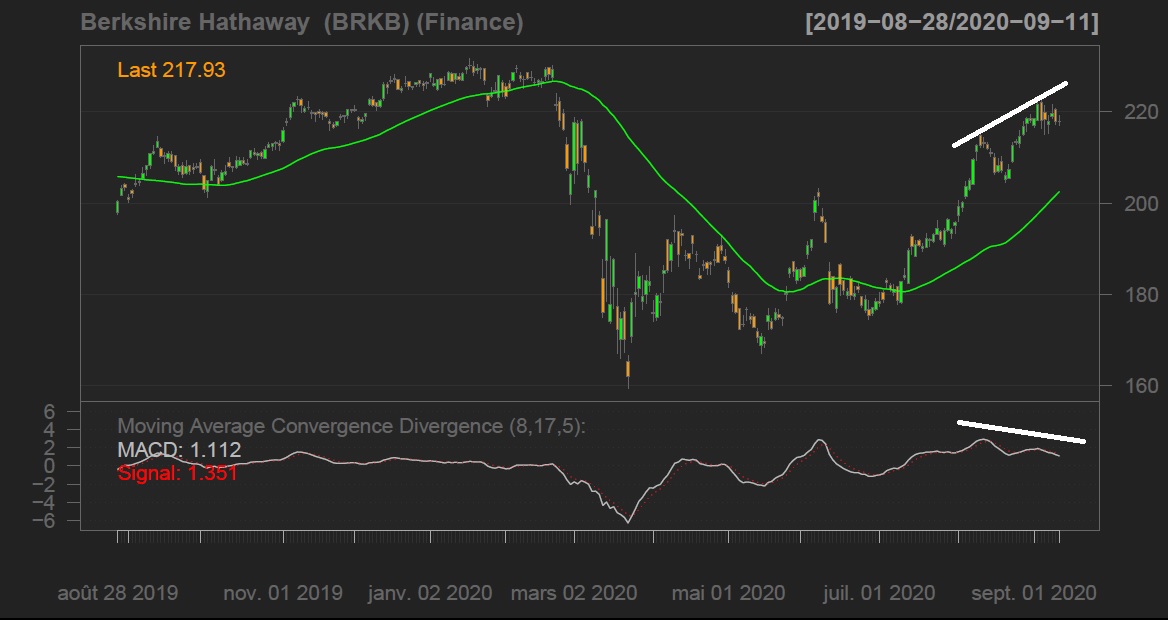Click the 'sept. 01 2020' date label
The width and height of the screenshot is (1168, 620).
1034,593
